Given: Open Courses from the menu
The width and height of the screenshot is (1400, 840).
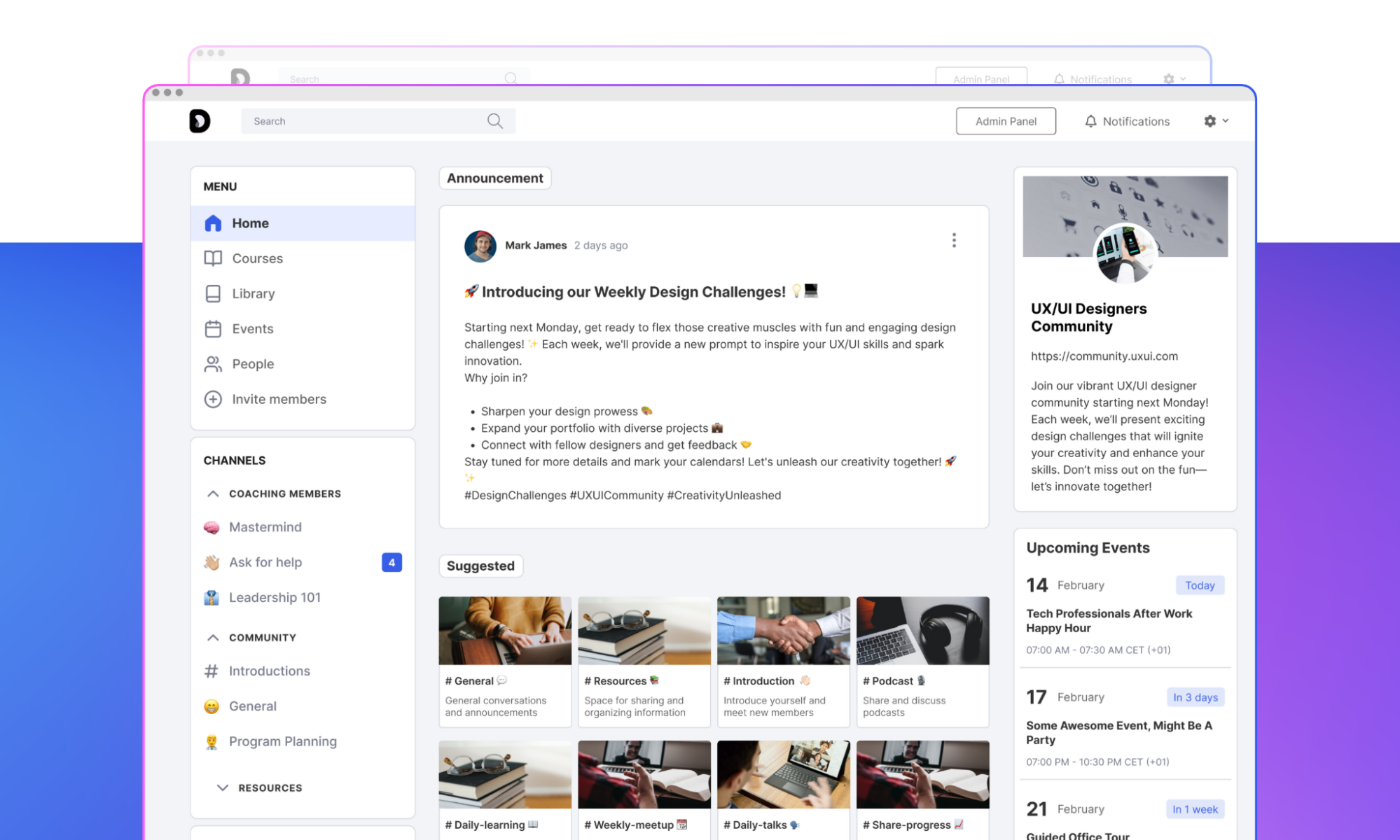Looking at the screenshot, I should (x=303, y=258).
